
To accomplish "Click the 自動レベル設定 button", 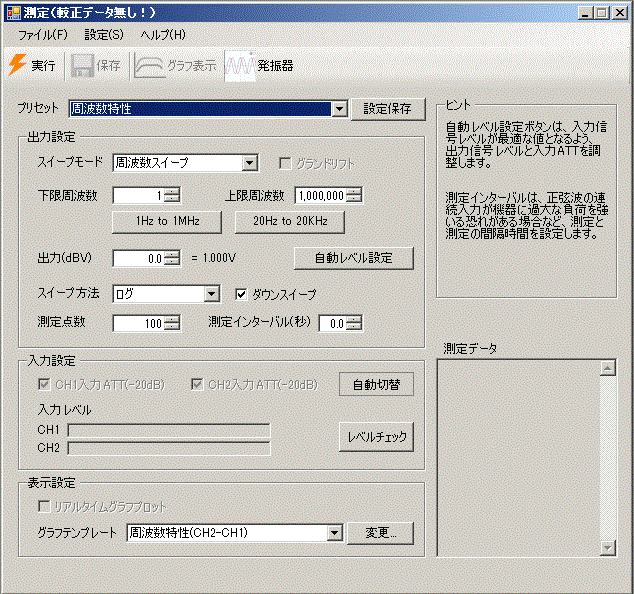I will (x=354, y=258).
